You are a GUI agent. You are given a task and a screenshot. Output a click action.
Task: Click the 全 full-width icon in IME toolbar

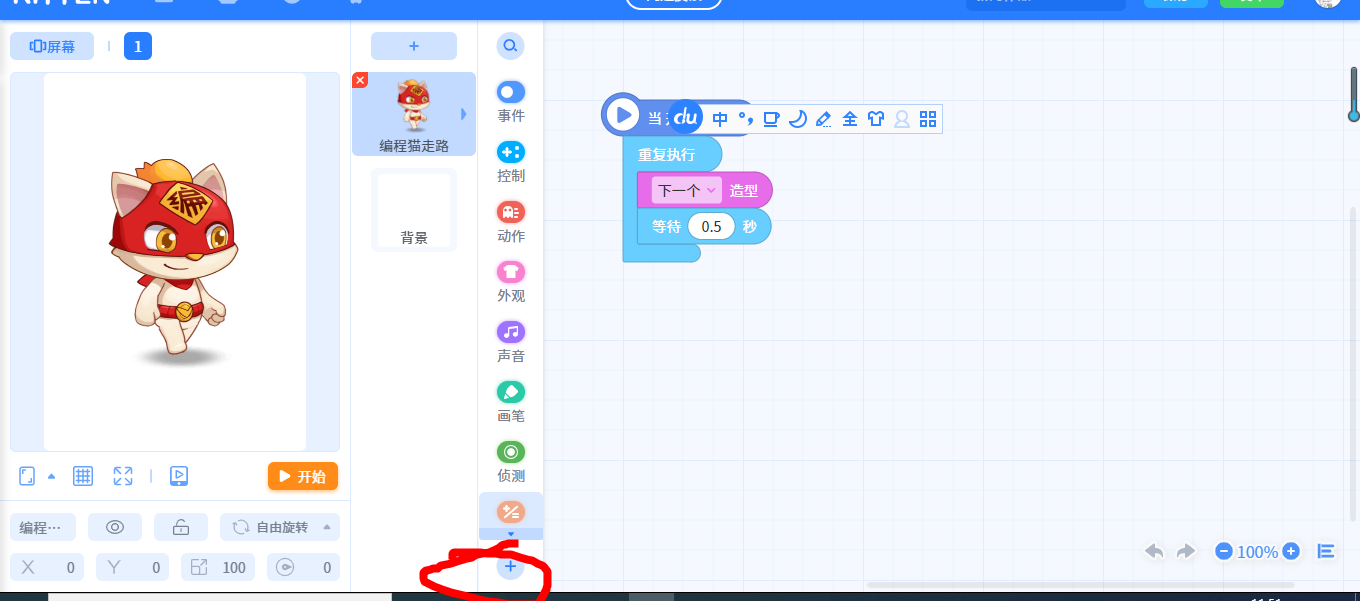850,119
